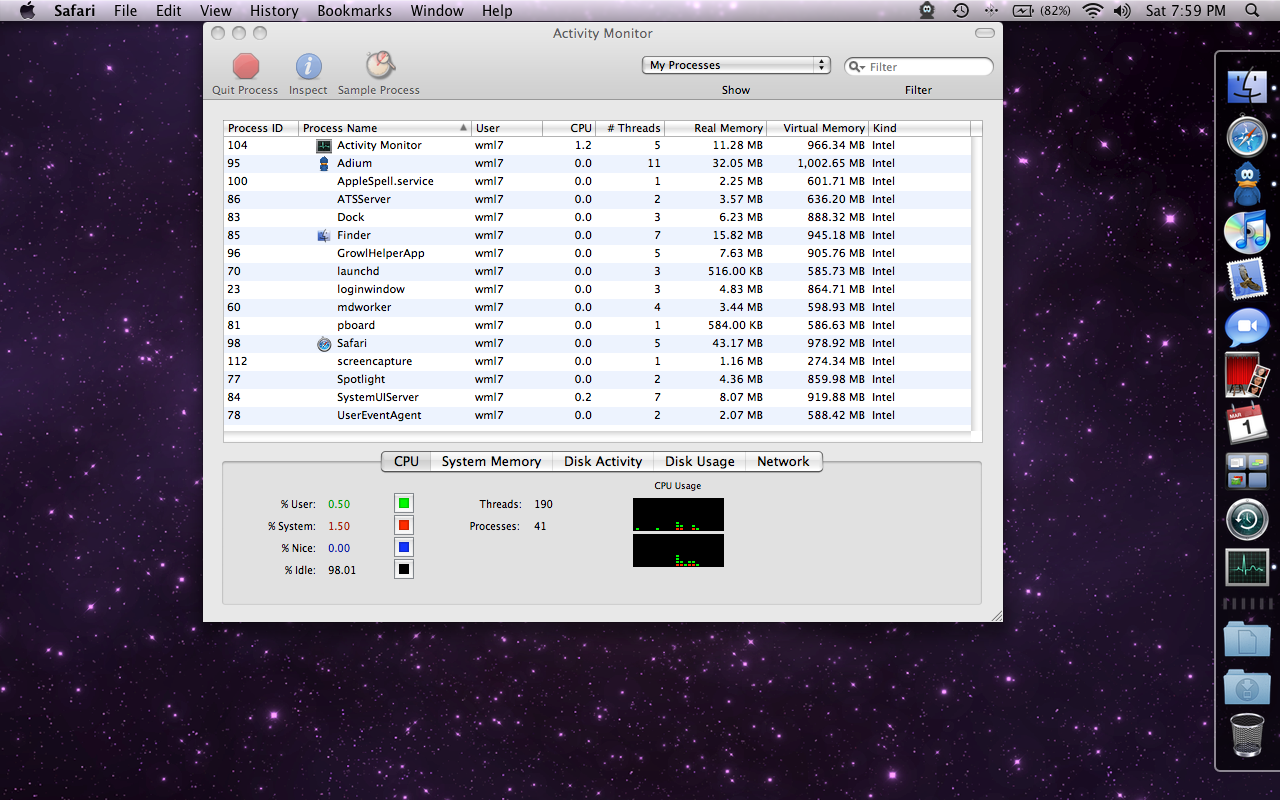The width and height of the screenshot is (1280, 800).
Task: Select the UserEventAgent process
Action: pos(597,415)
